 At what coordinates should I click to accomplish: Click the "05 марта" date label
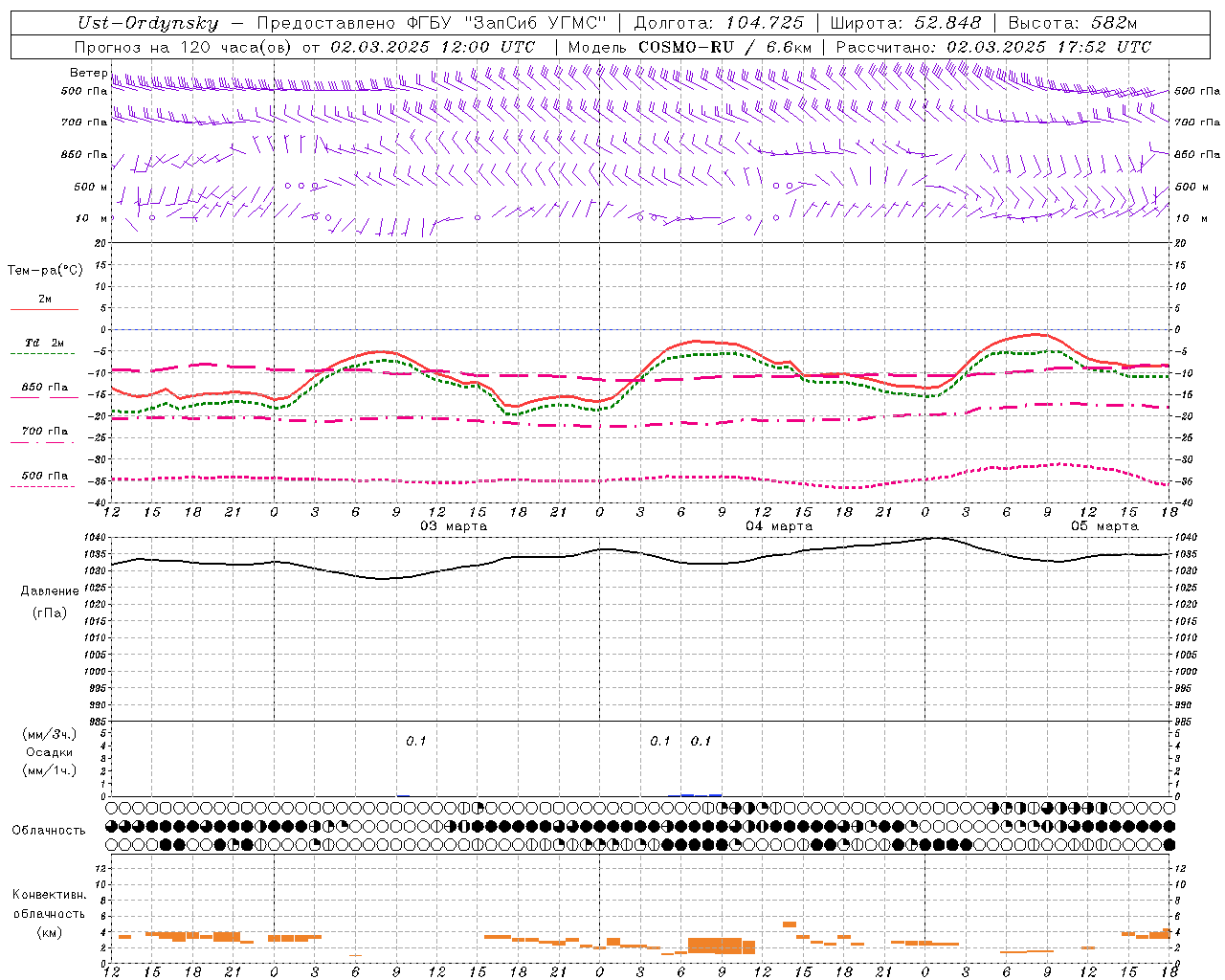tap(1104, 526)
